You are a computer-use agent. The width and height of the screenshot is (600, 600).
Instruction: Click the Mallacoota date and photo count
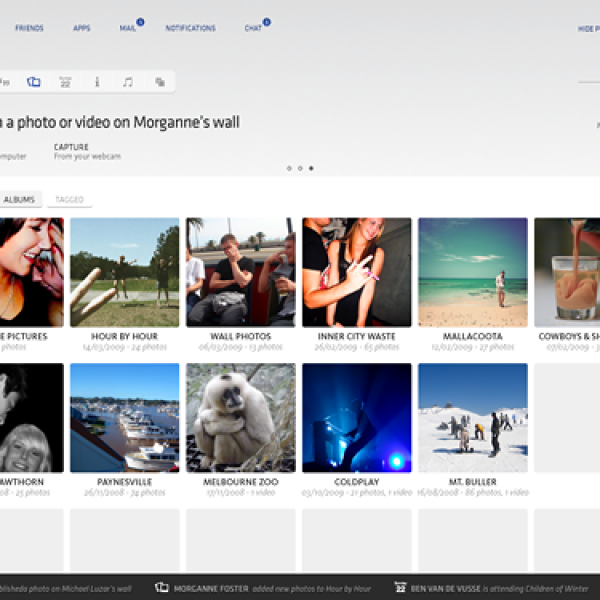[x=473, y=347]
